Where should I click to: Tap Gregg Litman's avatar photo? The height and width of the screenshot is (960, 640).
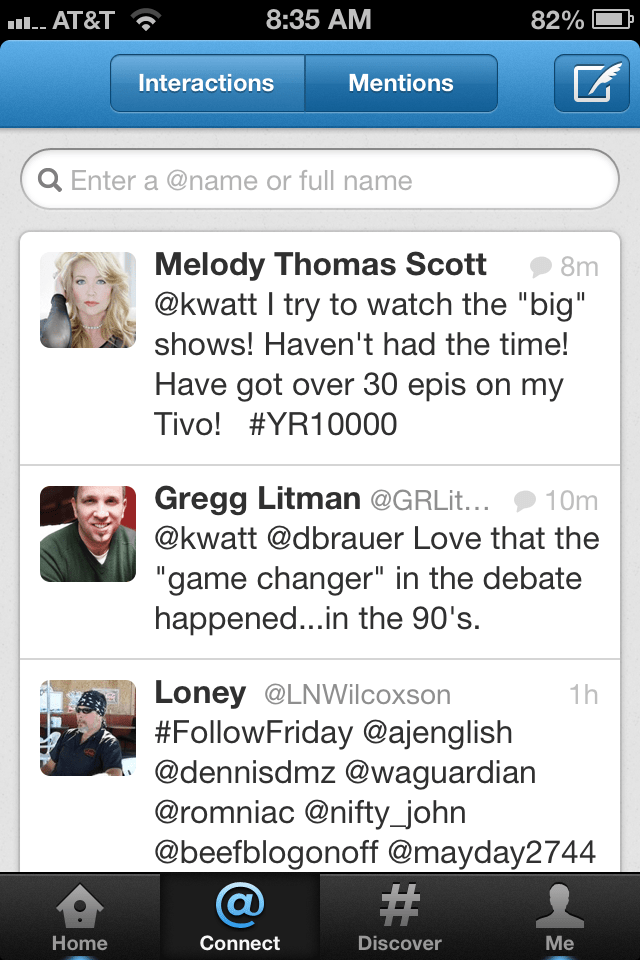87,532
